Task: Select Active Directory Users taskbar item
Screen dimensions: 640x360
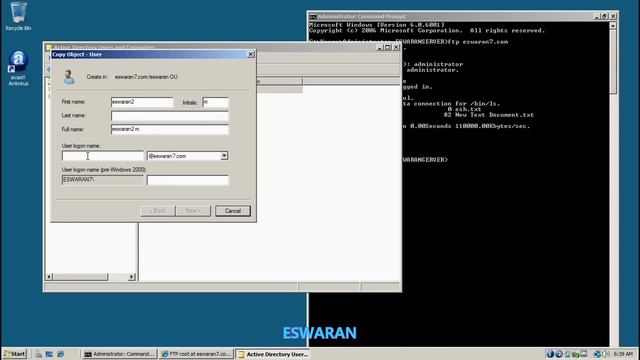Action: click(273, 354)
